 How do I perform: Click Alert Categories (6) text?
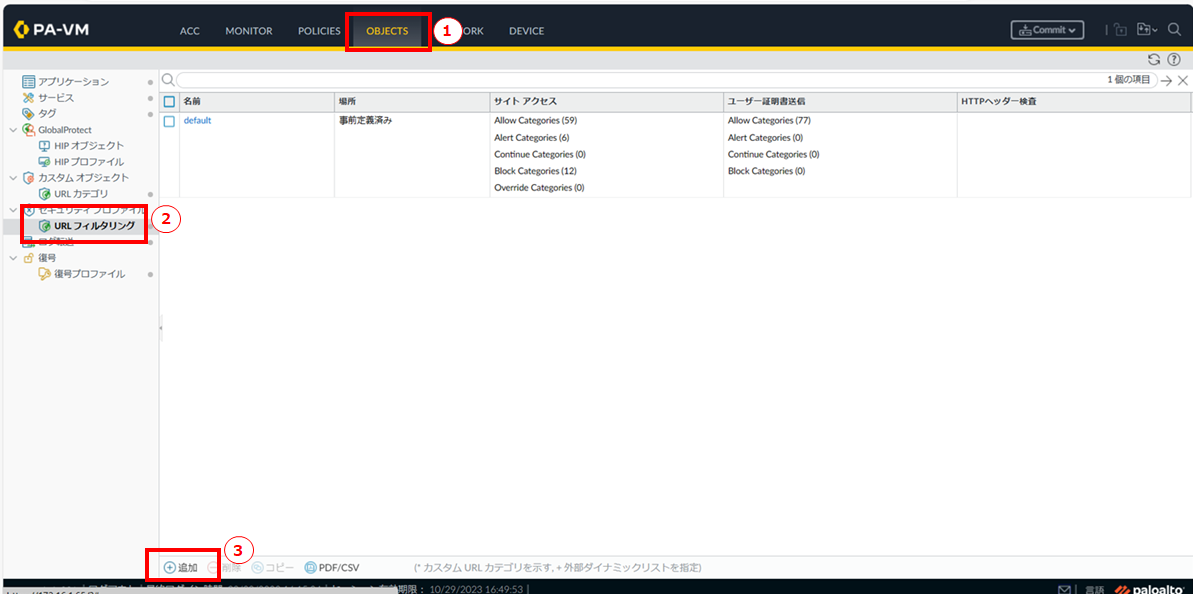(532, 138)
